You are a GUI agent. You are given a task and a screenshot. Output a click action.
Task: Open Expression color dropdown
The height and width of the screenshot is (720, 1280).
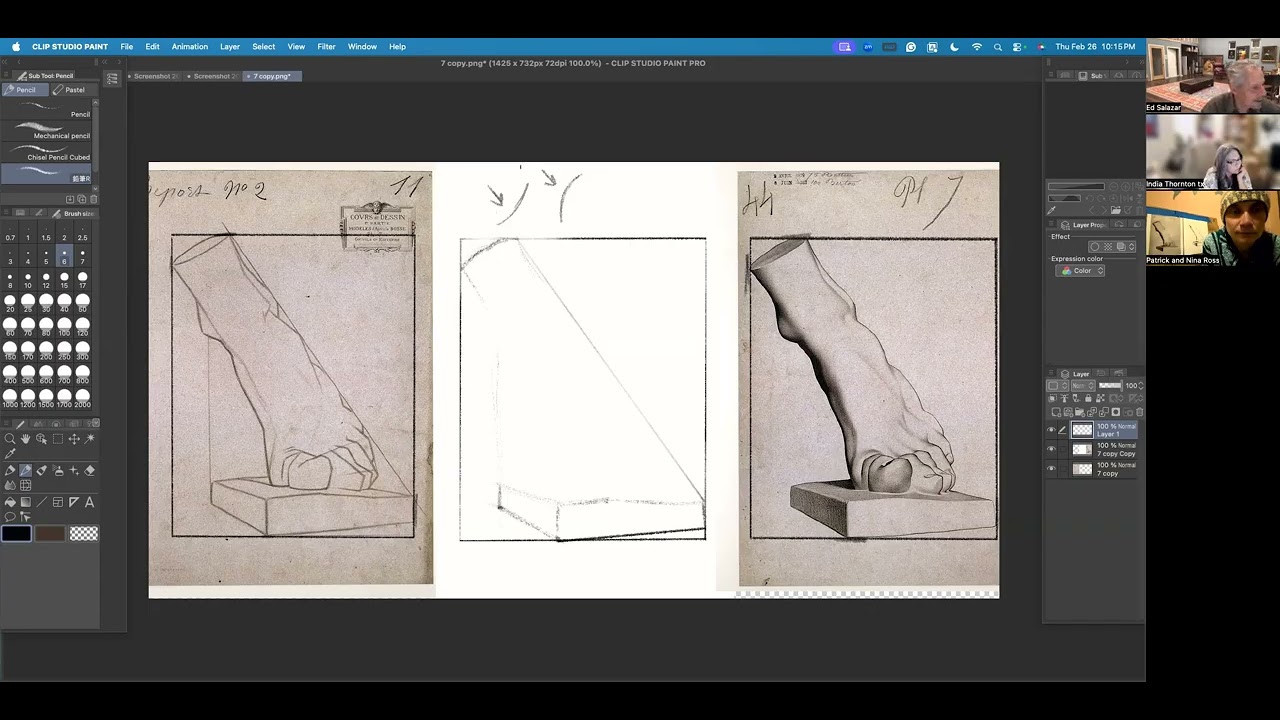1080,270
